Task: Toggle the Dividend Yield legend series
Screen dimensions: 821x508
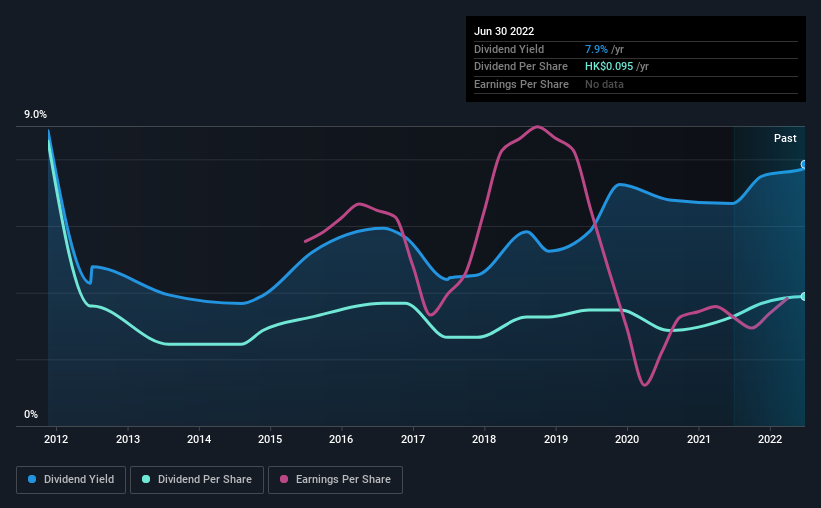Action: click(x=71, y=480)
